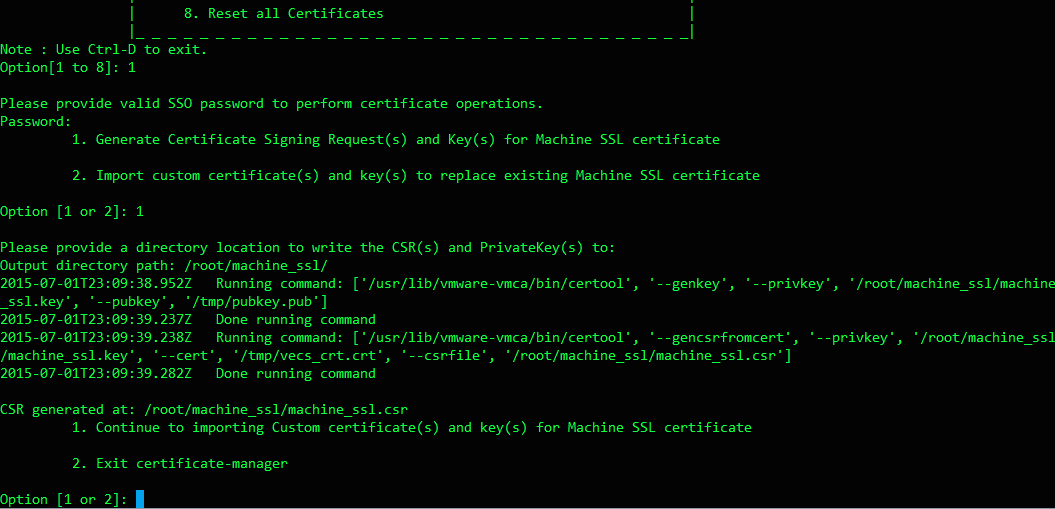
Task: Click the '--genkey' argument text
Action: [686, 283]
